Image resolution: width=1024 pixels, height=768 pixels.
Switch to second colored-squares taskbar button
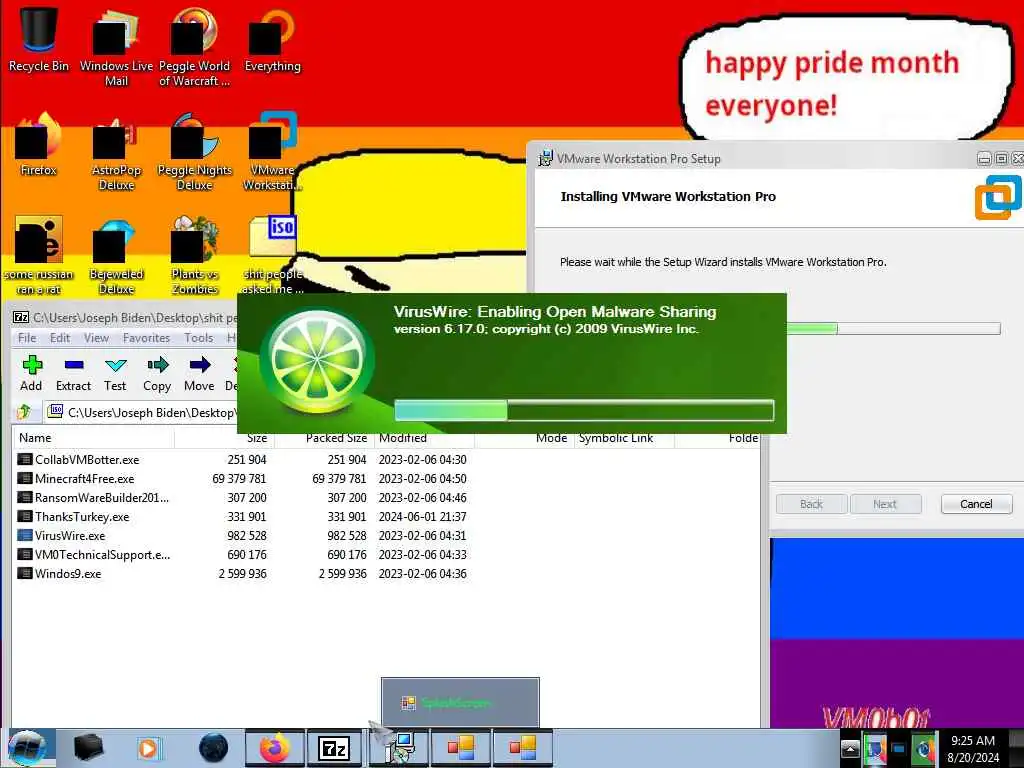[x=522, y=748]
